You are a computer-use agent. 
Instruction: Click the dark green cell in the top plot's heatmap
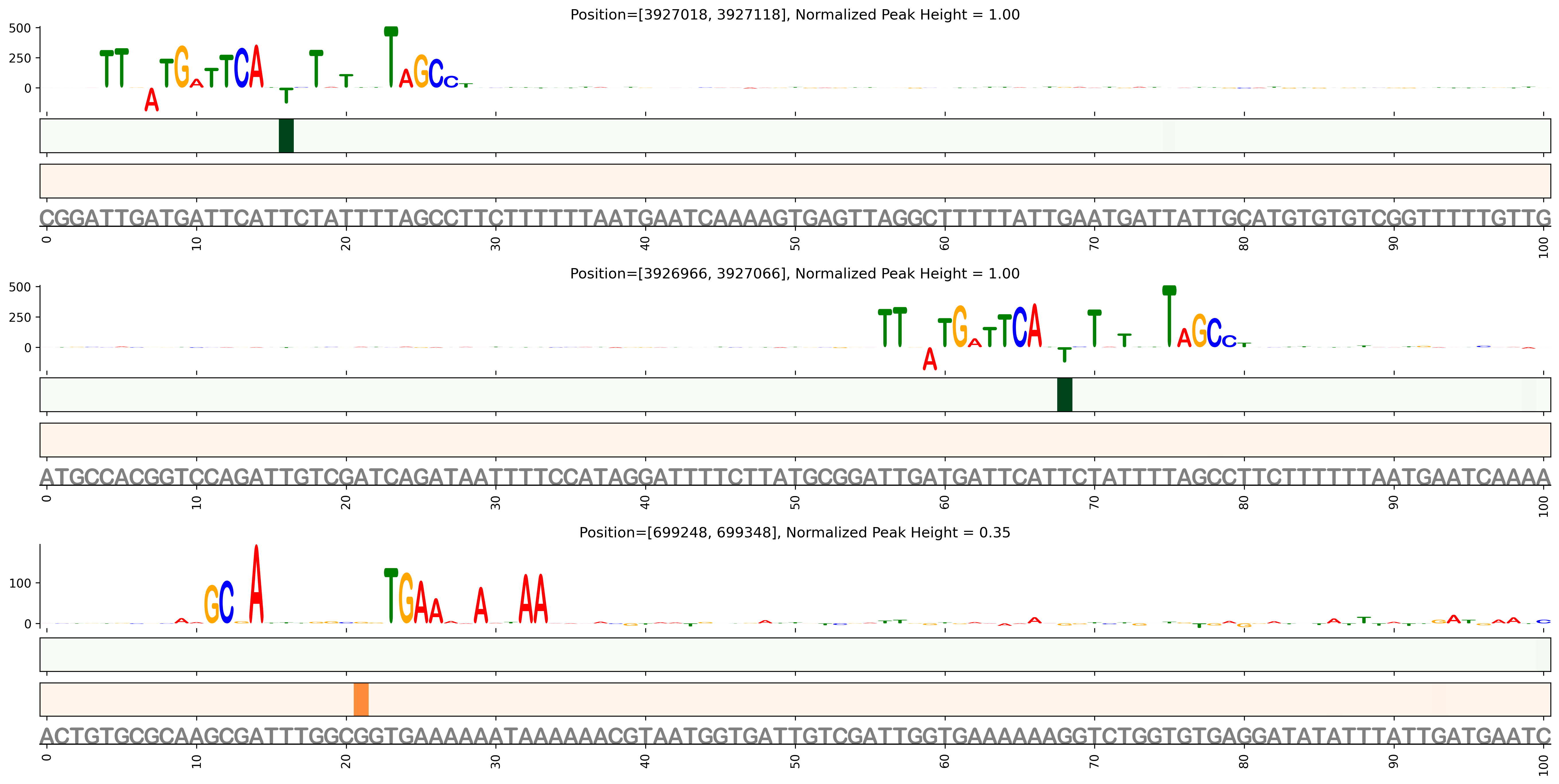(286, 136)
